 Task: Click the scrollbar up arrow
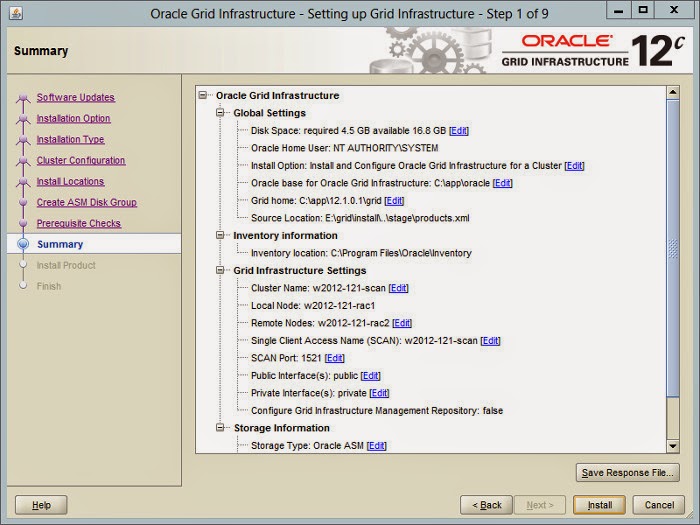tap(673, 92)
